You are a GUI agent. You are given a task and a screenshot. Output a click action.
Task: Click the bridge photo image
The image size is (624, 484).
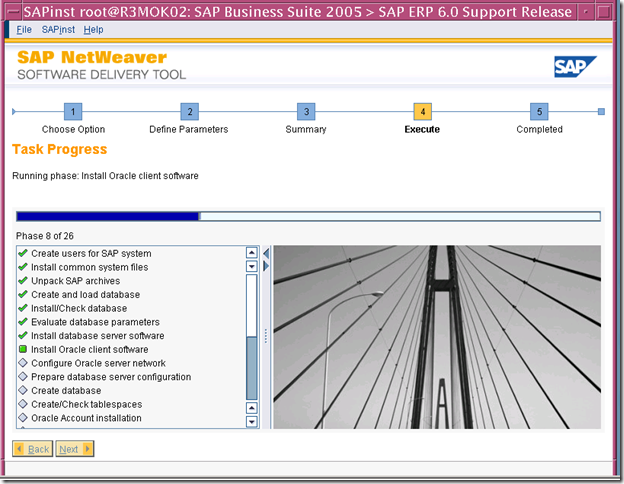(x=437, y=337)
